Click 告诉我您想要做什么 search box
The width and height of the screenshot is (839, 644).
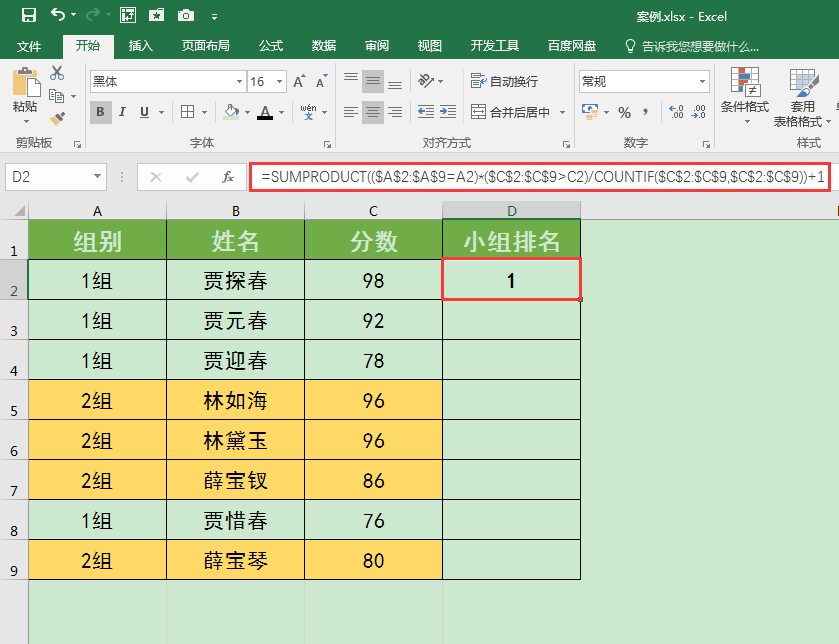692,47
